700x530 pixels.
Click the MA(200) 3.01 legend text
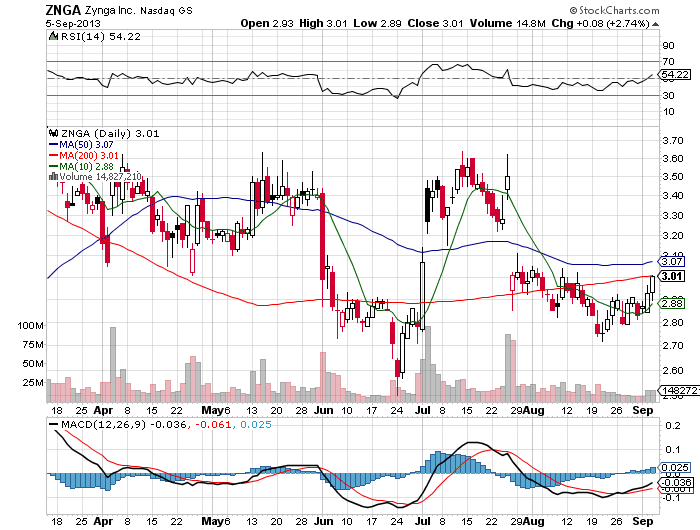coord(89,155)
